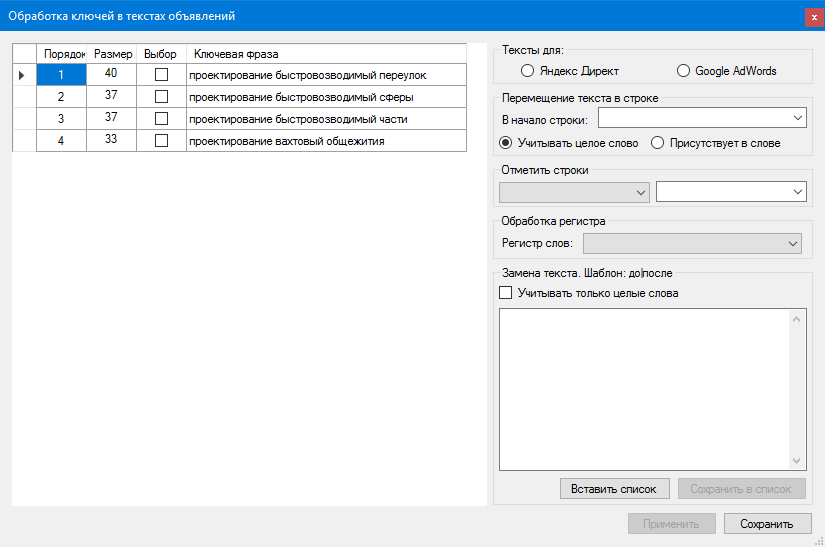Check the selection box in row 1

(x=161, y=75)
